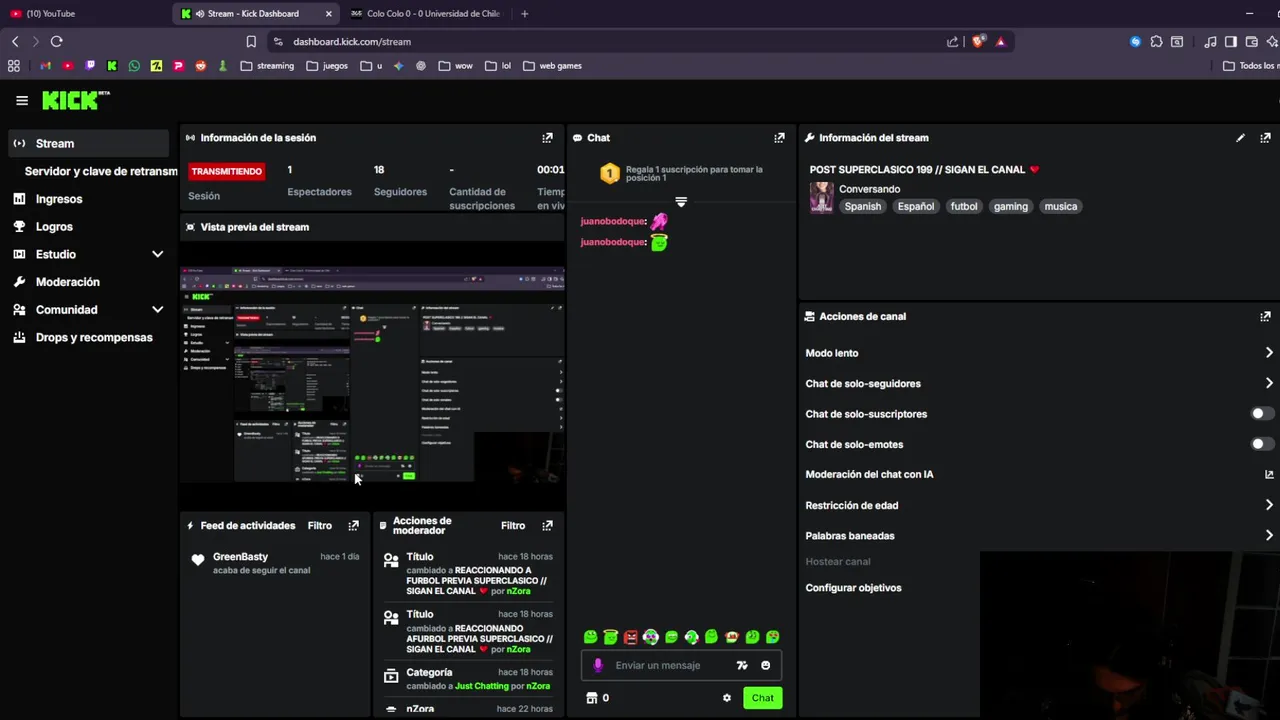Click the stream preview thumbnail
The height and width of the screenshot is (720, 1280).
[x=372, y=375]
